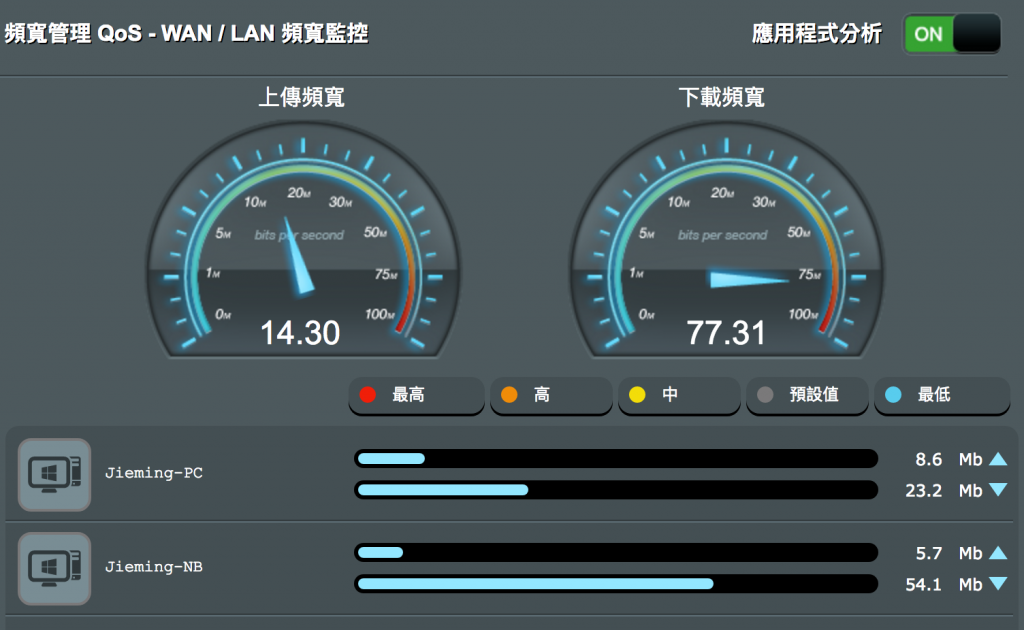1024x630 pixels.
Task: Choose the 預設值 priority label
Action: [814, 394]
